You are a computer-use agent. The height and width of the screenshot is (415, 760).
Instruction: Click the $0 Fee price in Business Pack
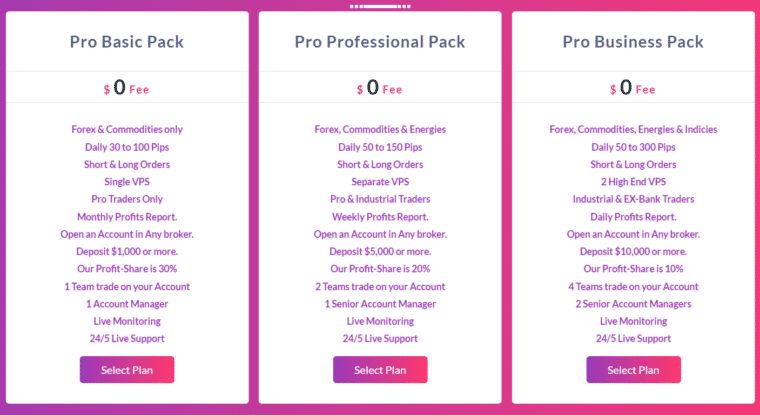pos(633,88)
